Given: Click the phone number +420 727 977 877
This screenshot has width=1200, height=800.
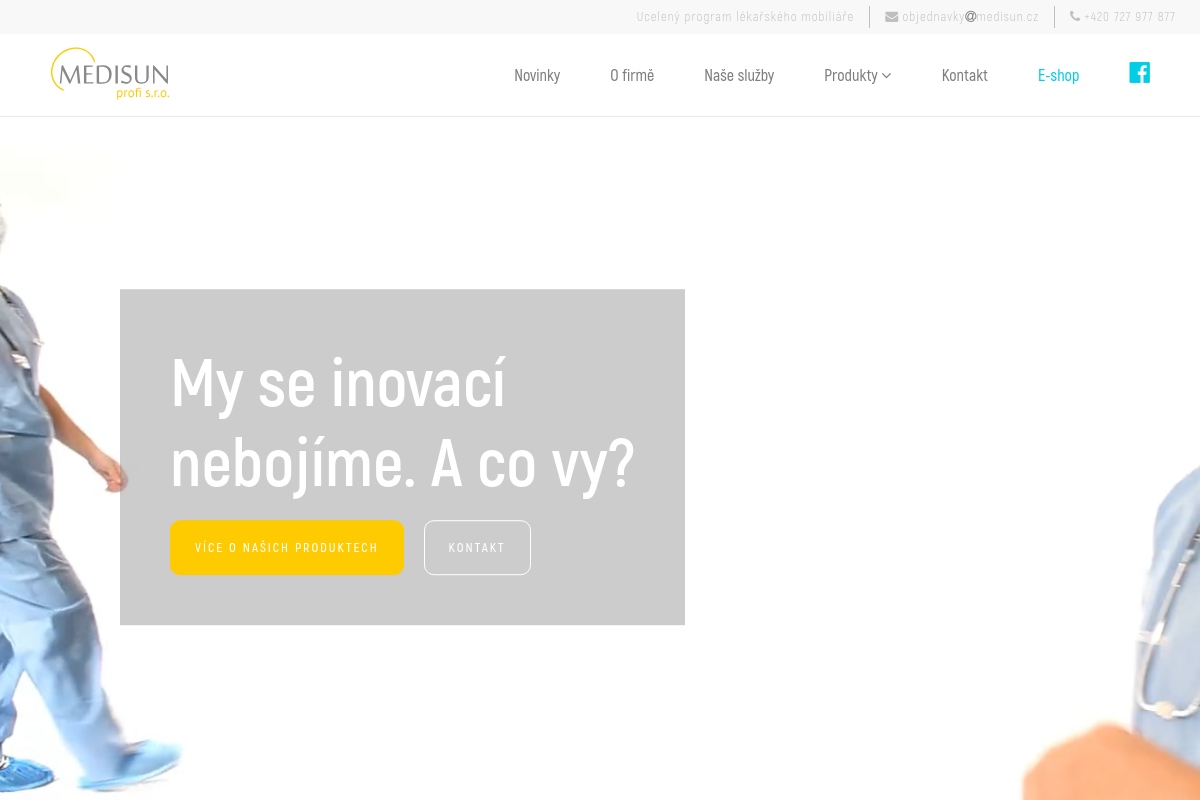Looking at the screenshot, I should 1130,17.
